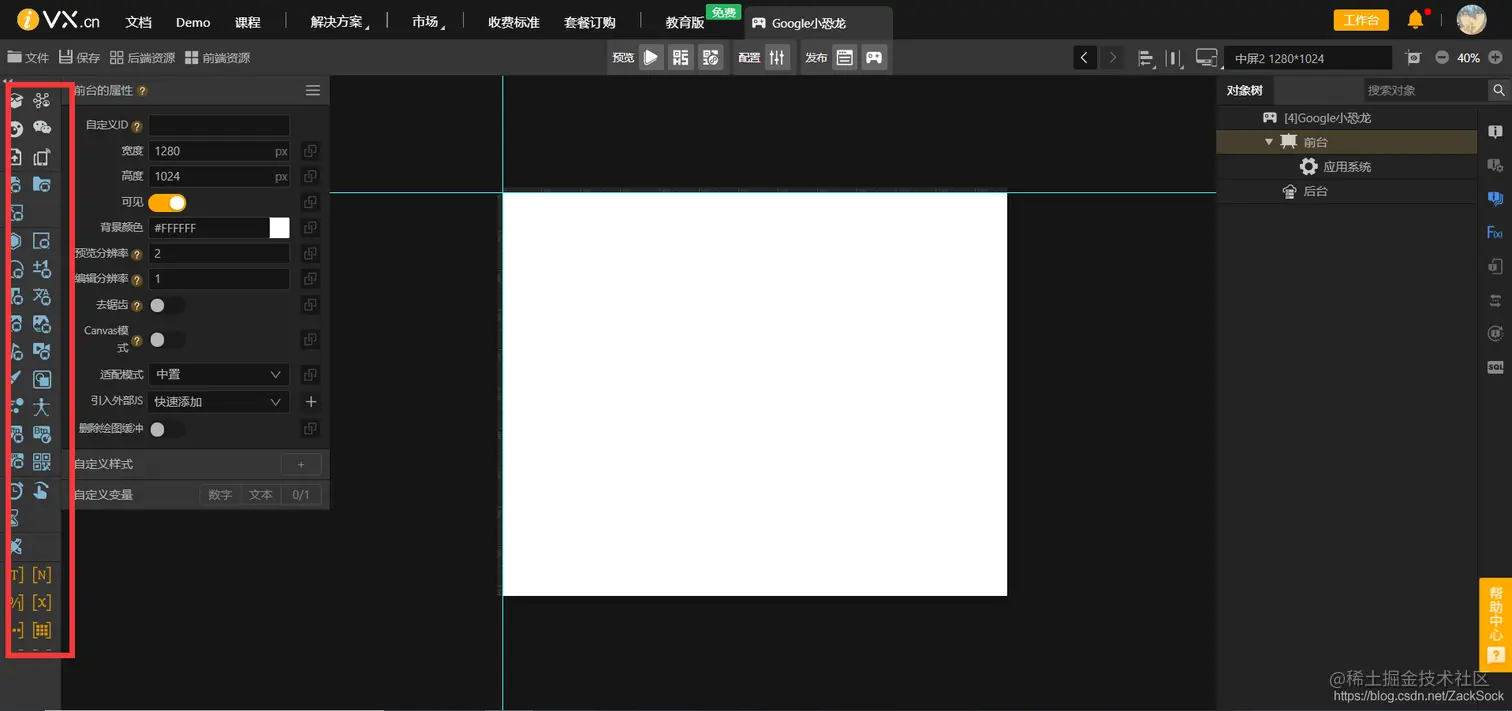
Task: Open the 适配模式 dropdown
Action: [219, 374]
